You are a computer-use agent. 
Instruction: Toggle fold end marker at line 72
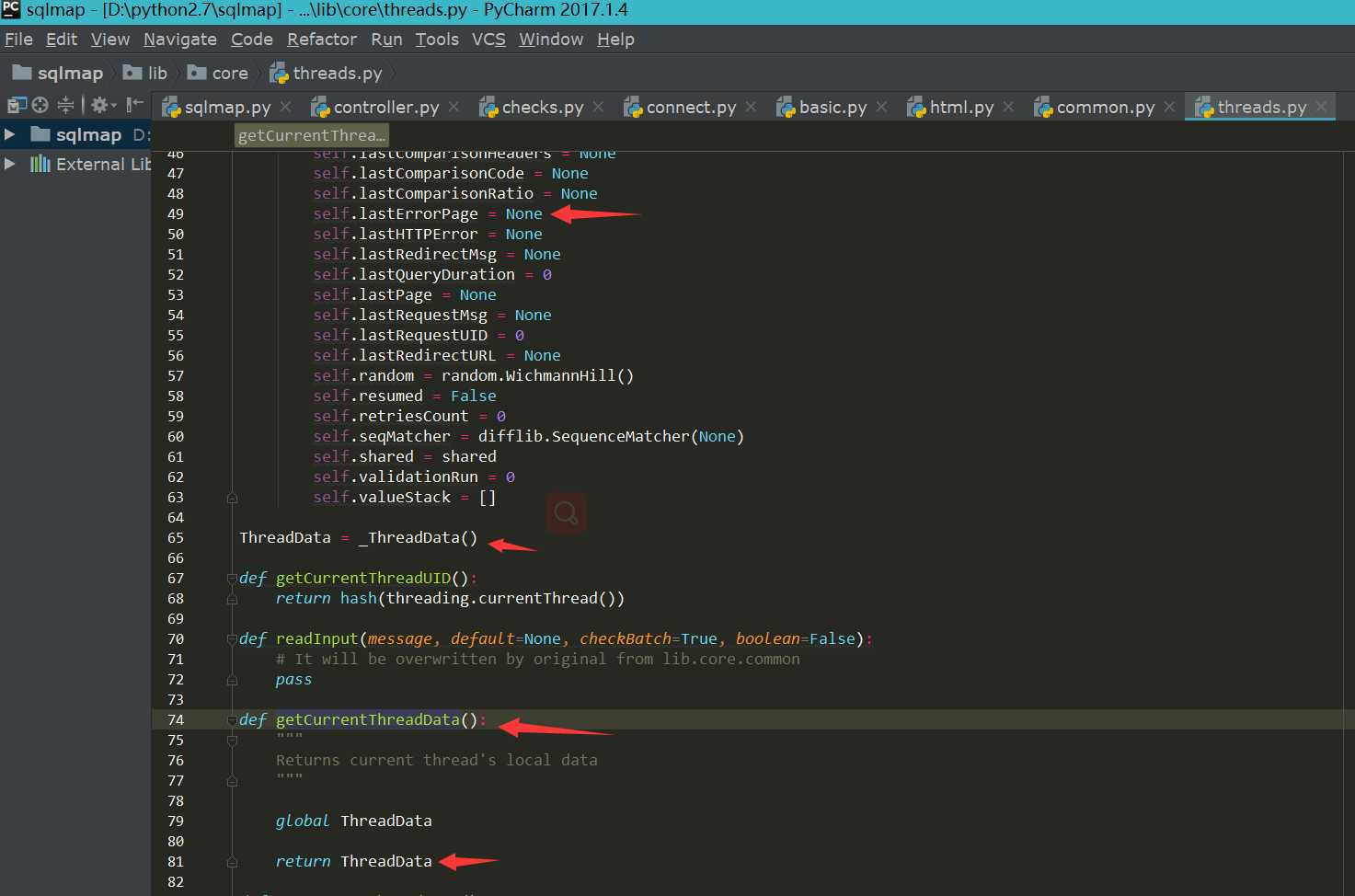tap(232, 680)
